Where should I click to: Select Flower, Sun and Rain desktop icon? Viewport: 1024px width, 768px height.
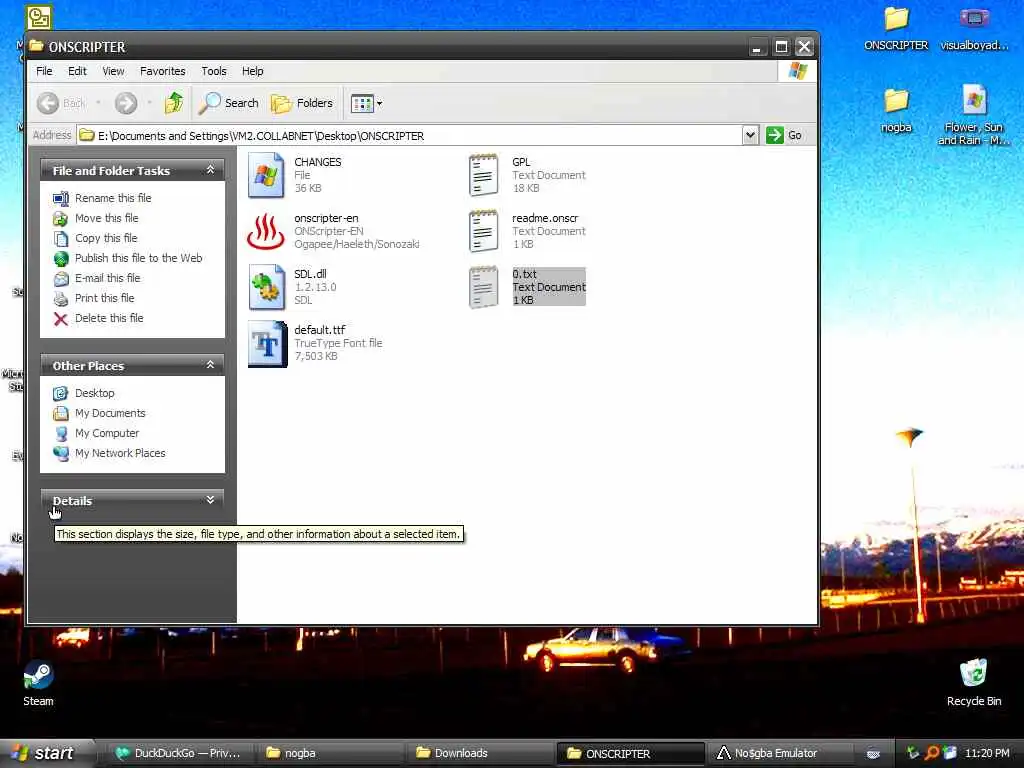(x=974, y=116)
